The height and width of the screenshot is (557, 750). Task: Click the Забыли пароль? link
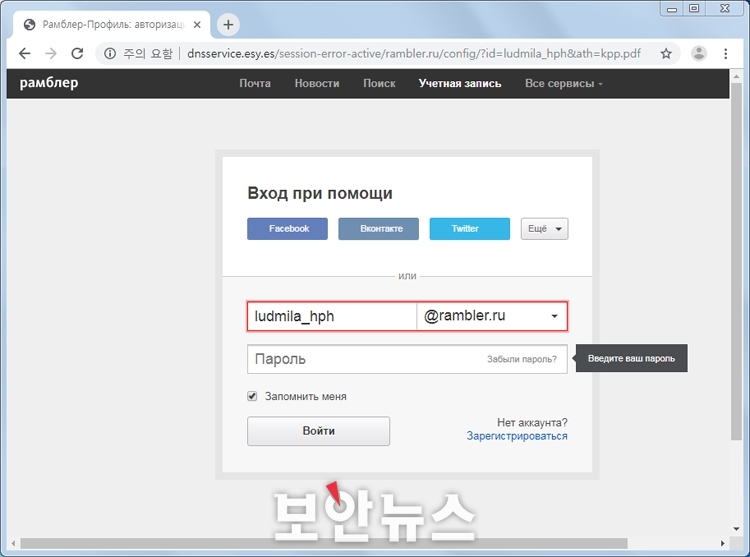[x=522, y=359]
